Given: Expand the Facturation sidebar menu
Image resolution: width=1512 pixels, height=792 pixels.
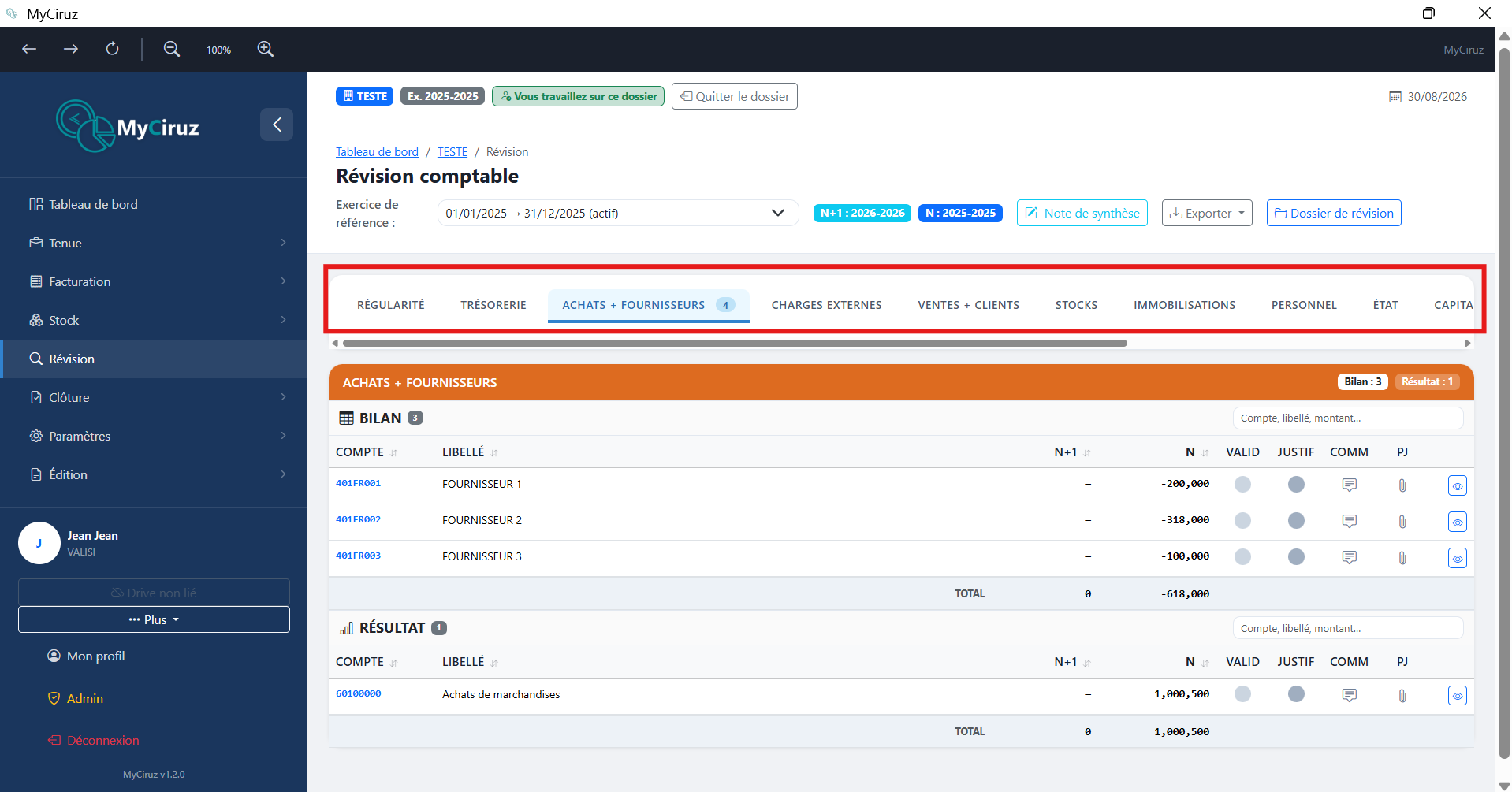Looking at the screenshot, I should (154, 281).
